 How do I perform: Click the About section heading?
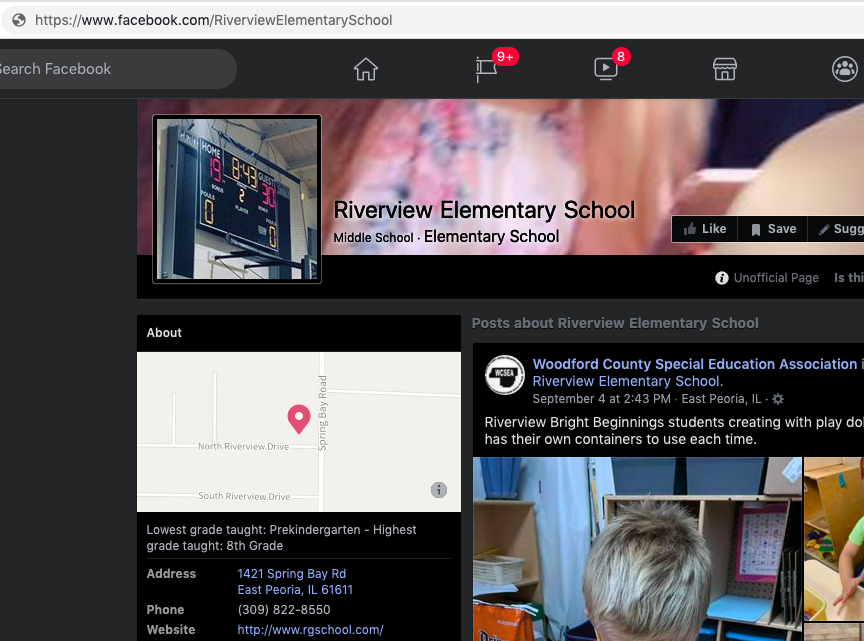pos(164,333)
